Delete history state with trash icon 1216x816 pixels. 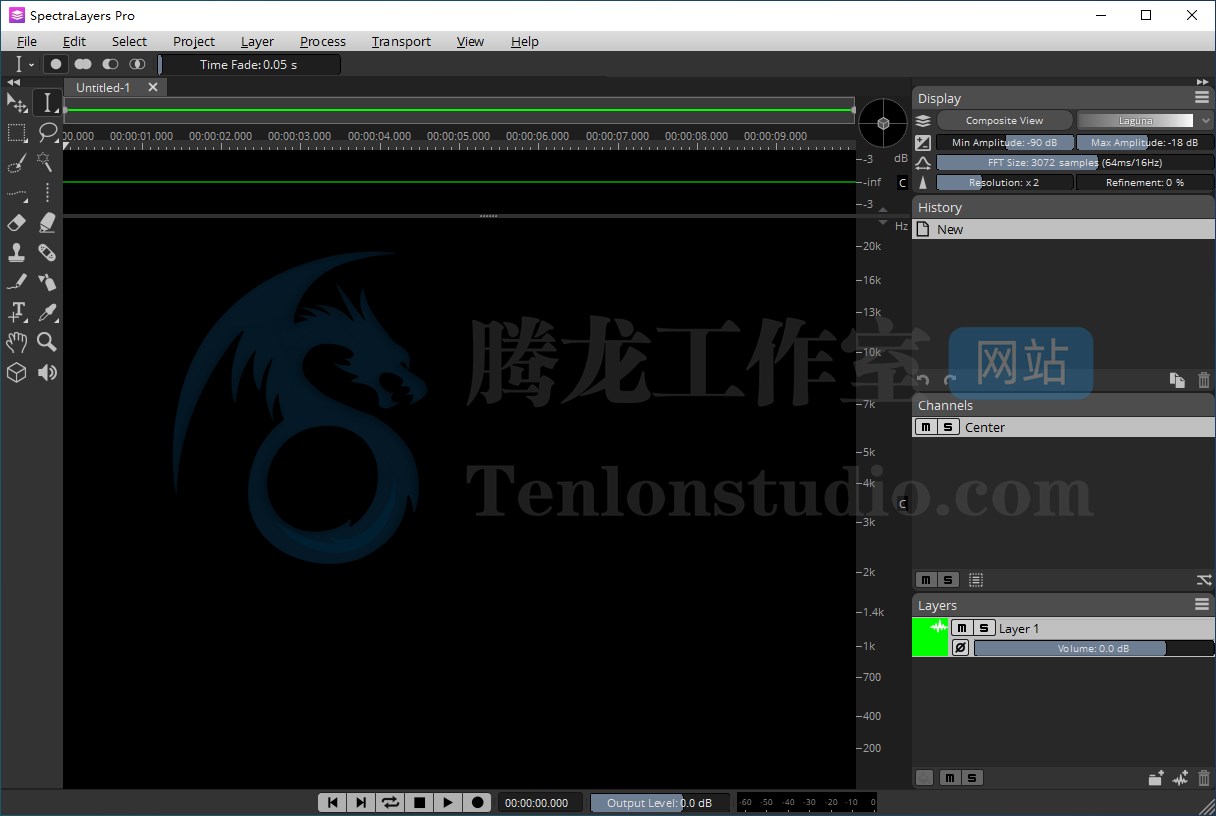(x=1203, y=380)
